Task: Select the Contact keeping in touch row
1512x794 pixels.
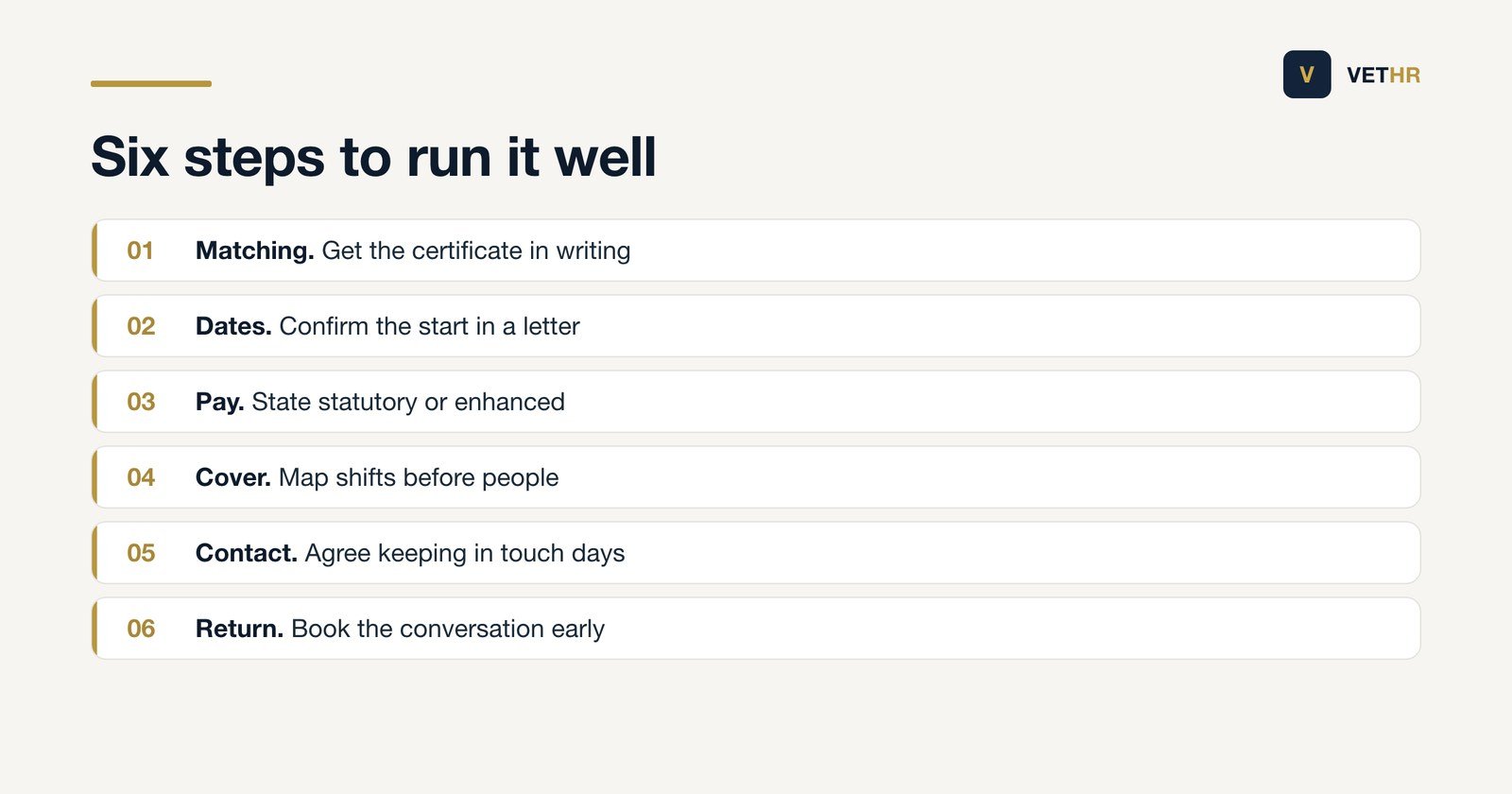Action: (756, 553)
